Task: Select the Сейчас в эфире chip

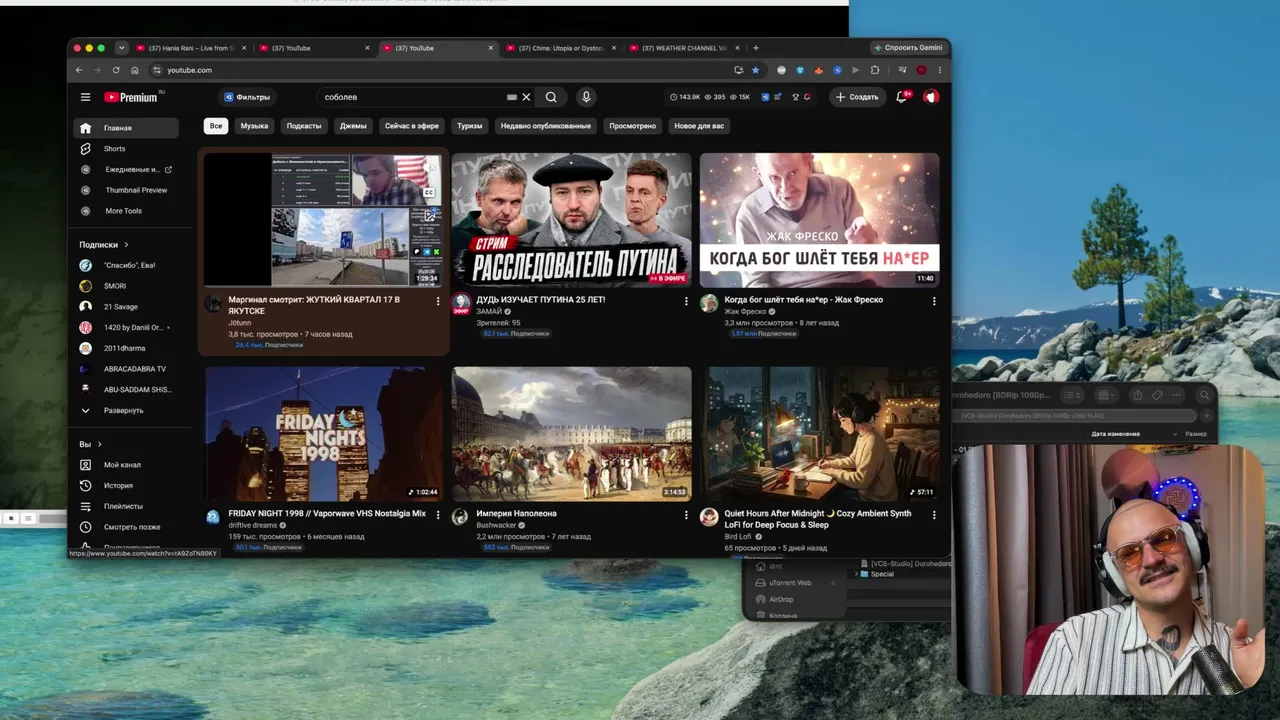Action: pyautogui.click(x=412, y=126)
